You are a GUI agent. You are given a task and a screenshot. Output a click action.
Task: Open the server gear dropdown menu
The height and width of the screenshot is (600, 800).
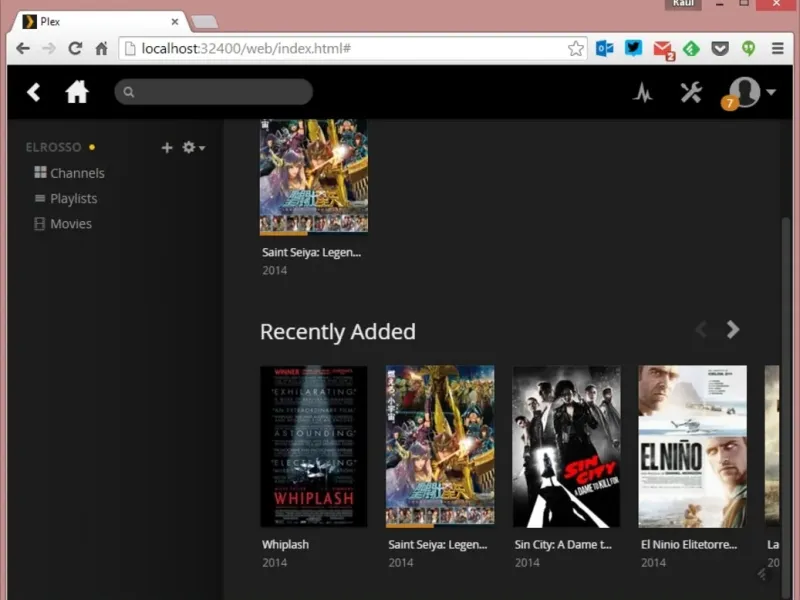(193, 148)
